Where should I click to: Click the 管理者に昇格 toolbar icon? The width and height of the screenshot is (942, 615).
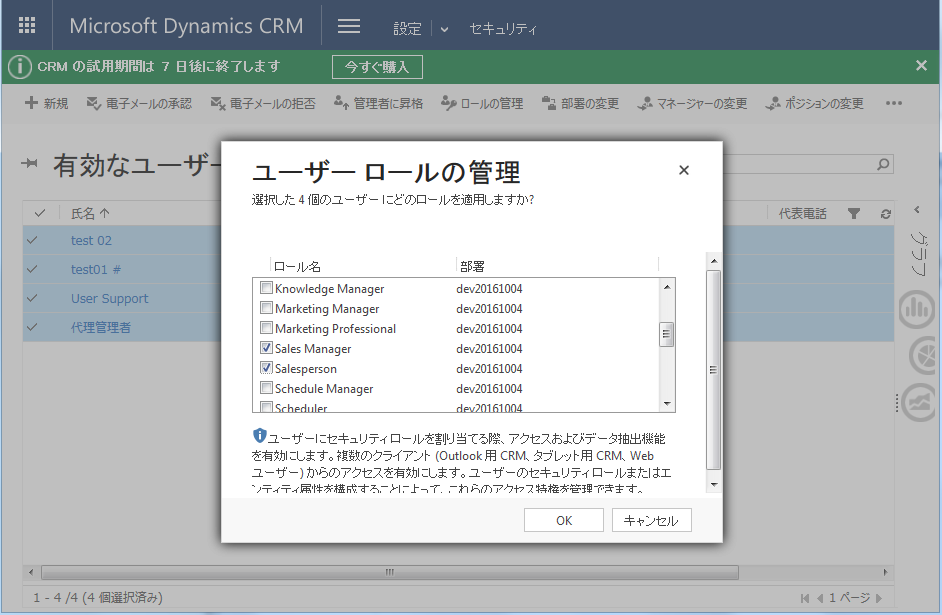coord(341,103)
